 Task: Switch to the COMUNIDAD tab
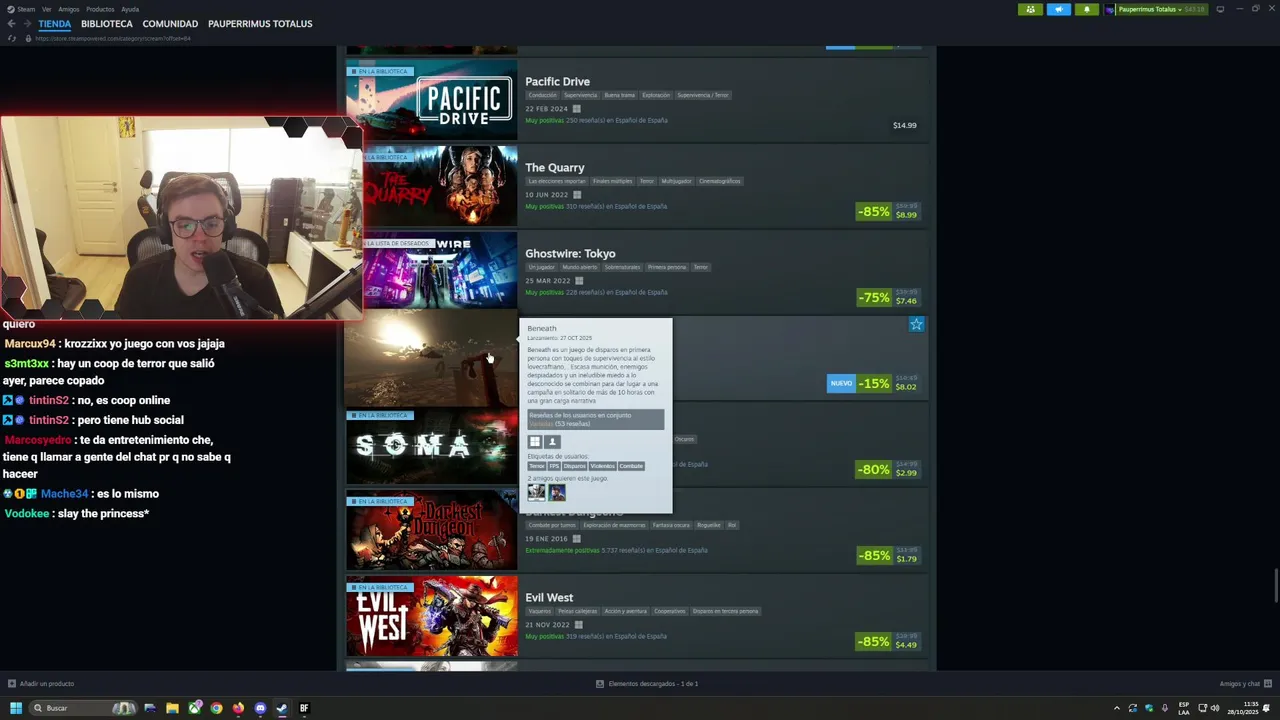pos(170,24)
